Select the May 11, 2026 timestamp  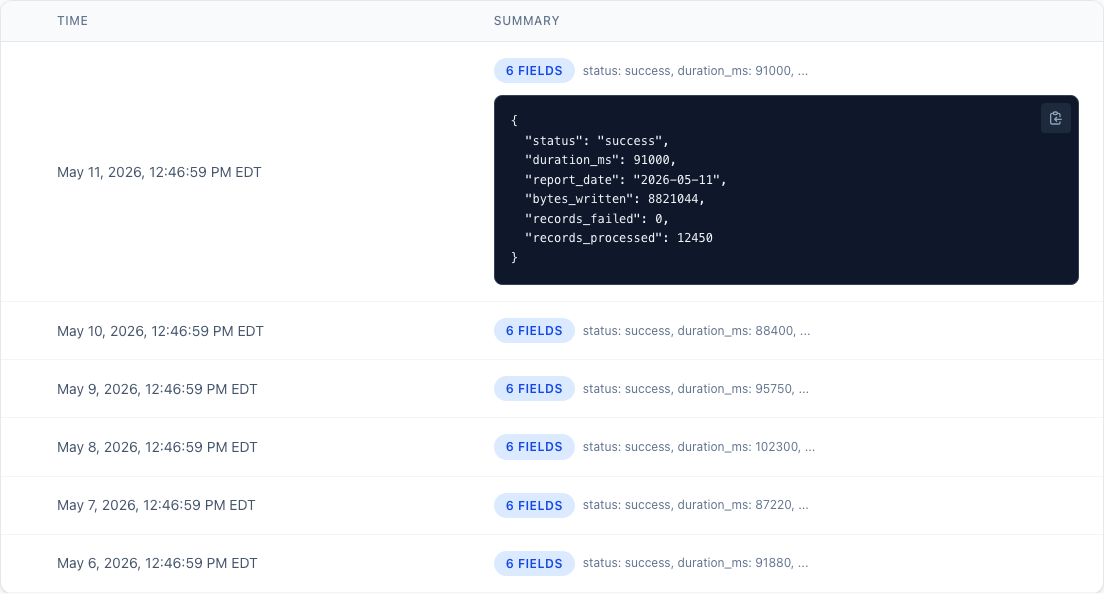(159, 172)
